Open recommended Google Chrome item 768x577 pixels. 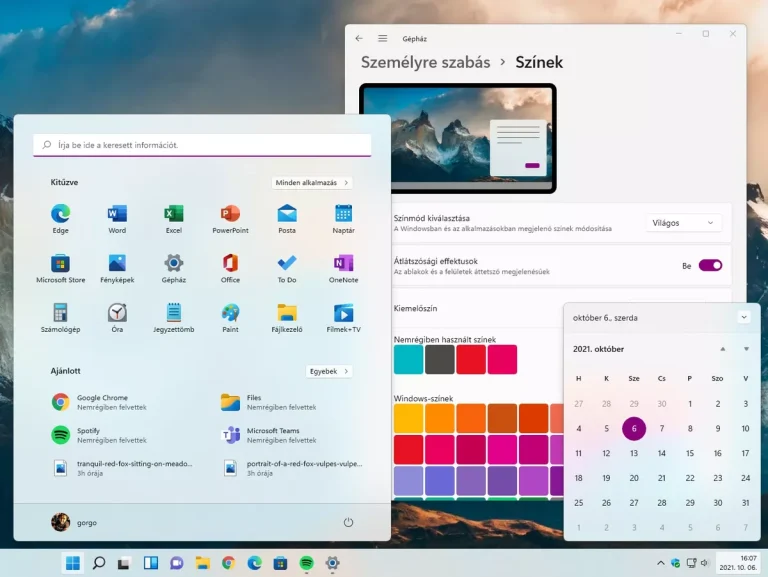point(99,402)
